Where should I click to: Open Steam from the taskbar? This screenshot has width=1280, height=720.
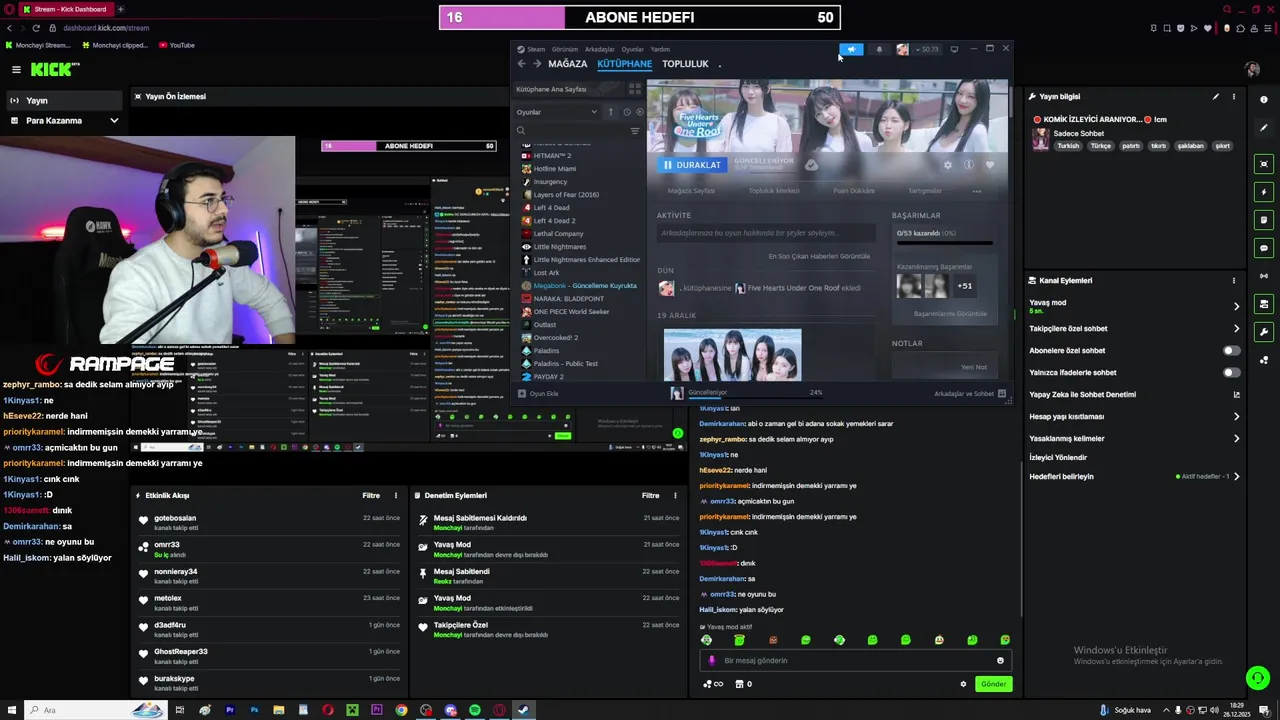[523, 710]
